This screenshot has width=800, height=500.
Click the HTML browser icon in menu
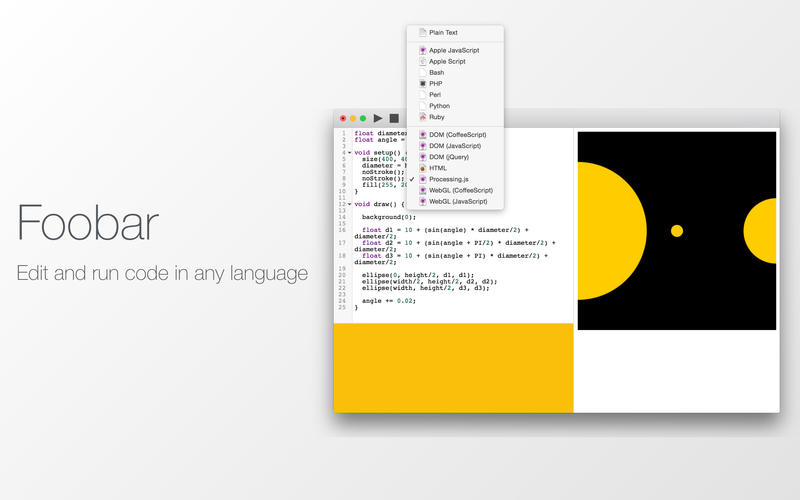click(x=422, y=168)
